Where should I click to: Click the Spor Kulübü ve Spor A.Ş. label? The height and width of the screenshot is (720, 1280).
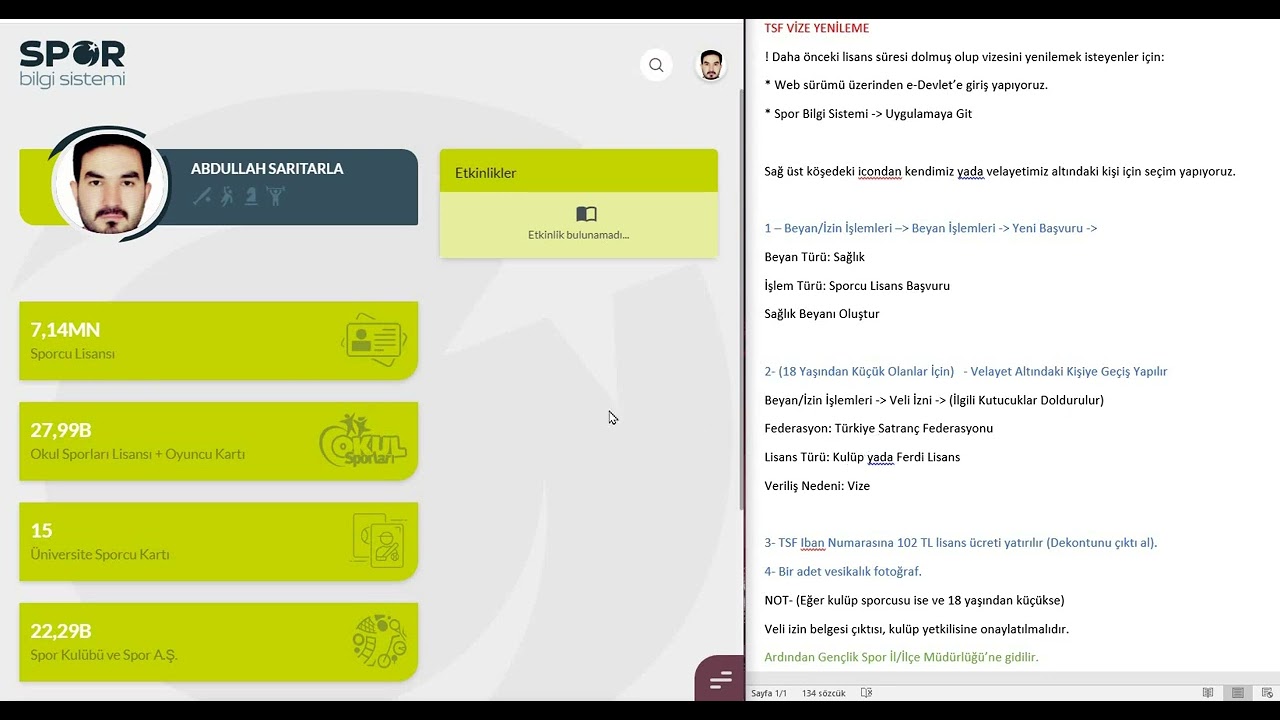tap(104, 655)
